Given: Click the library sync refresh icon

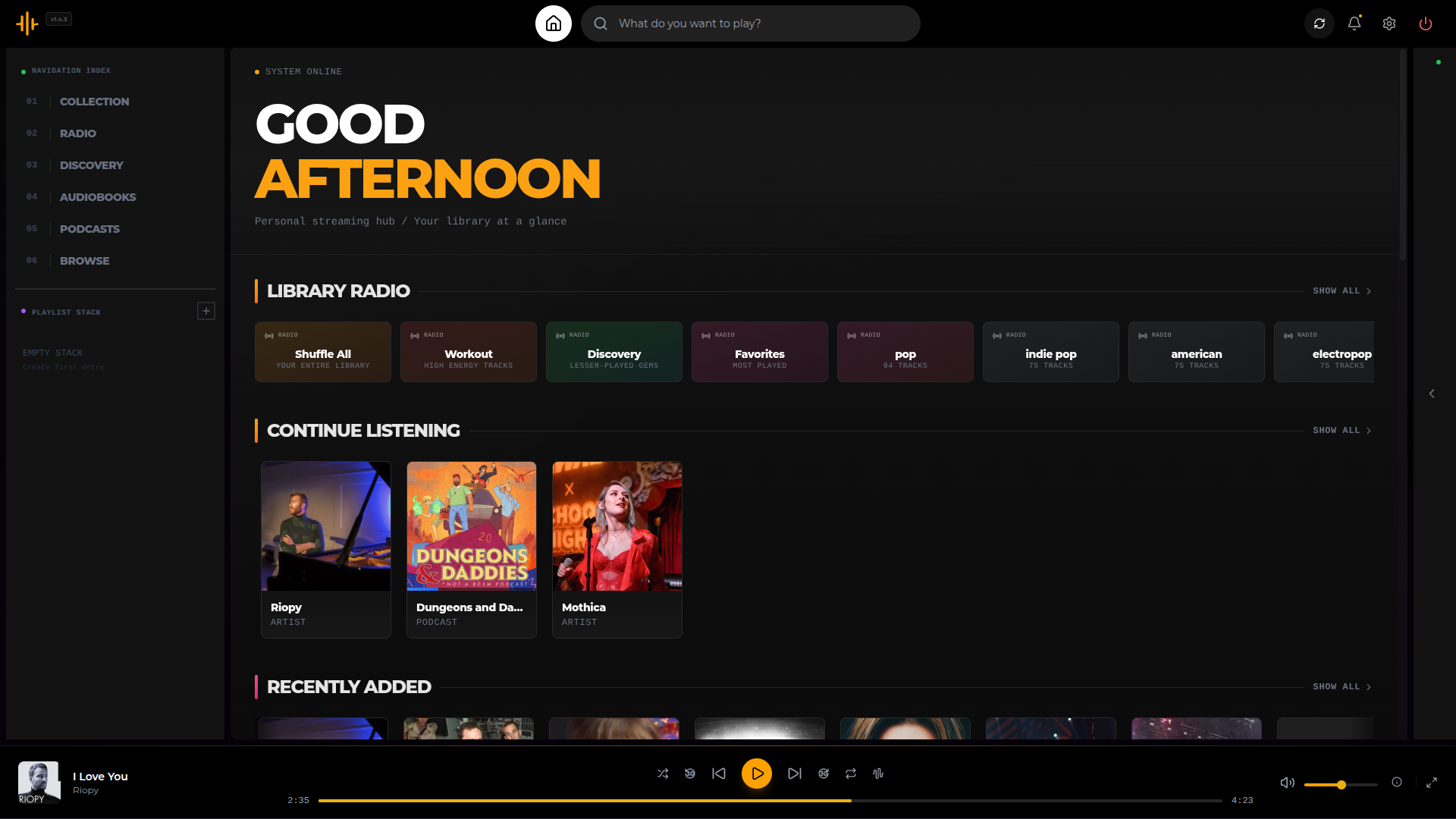Looking at the screenshot, I should (1319, 24).
